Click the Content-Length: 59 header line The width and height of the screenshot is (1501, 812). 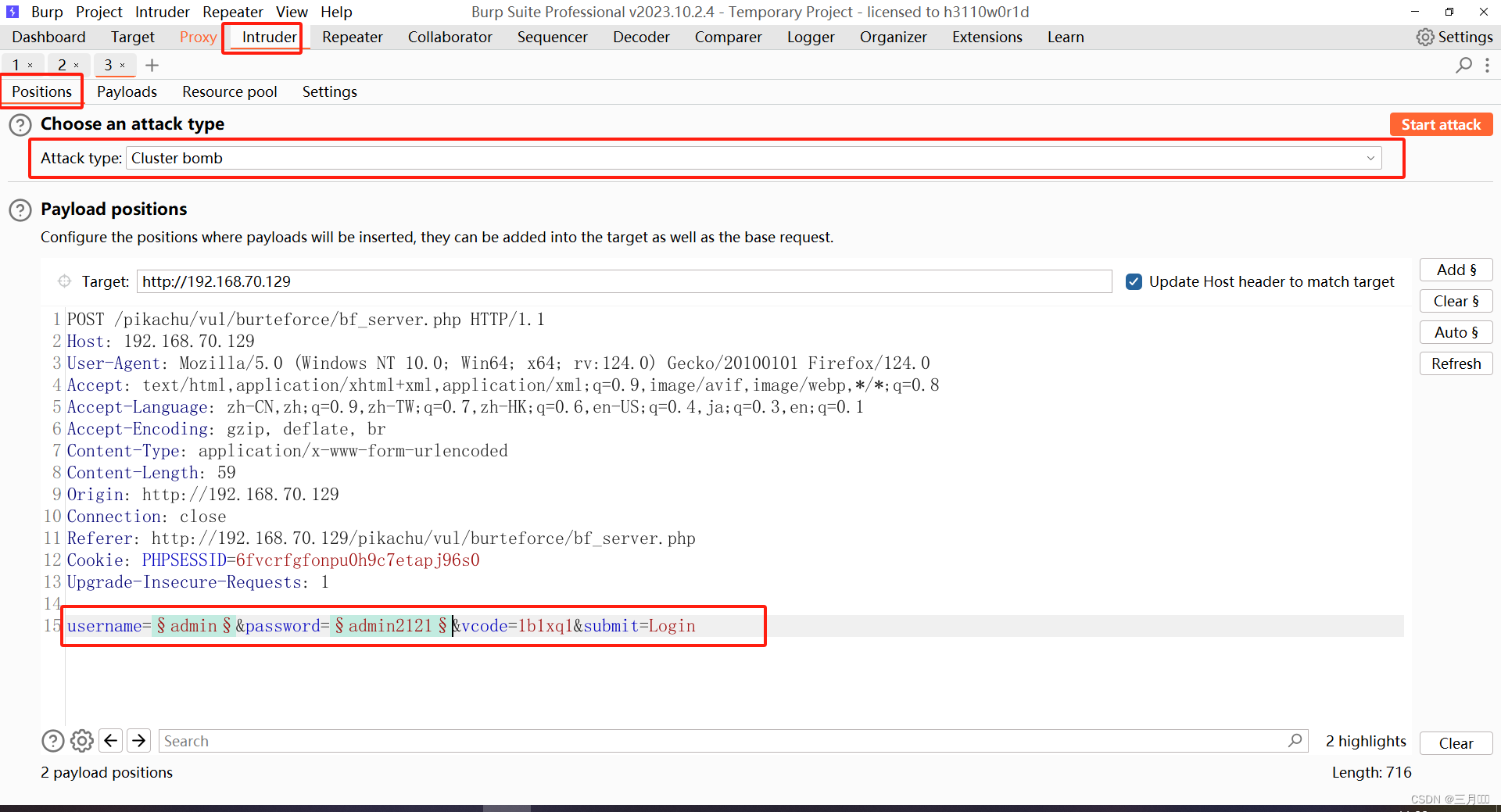[152, 473]
